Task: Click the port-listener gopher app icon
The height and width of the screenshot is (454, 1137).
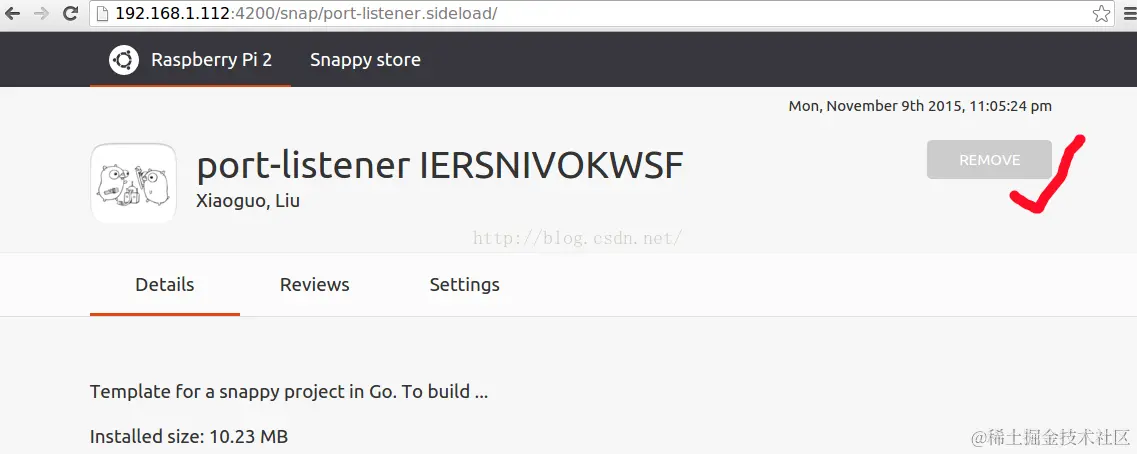Action: [133, 183]
